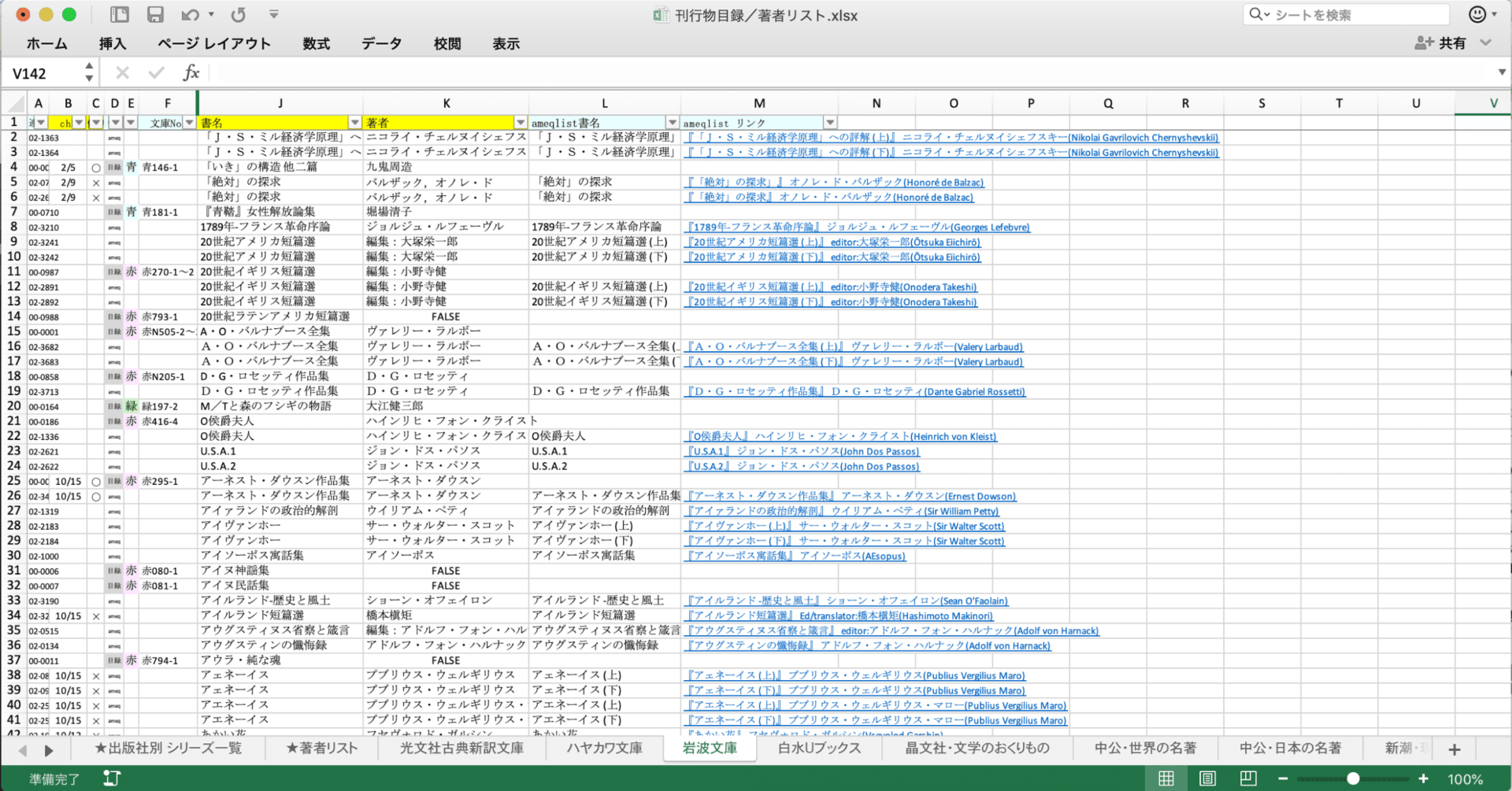This screenshot has height=791, width=1512.
Task: Click the シートを検索 search field
Action: pos(1346,14)
